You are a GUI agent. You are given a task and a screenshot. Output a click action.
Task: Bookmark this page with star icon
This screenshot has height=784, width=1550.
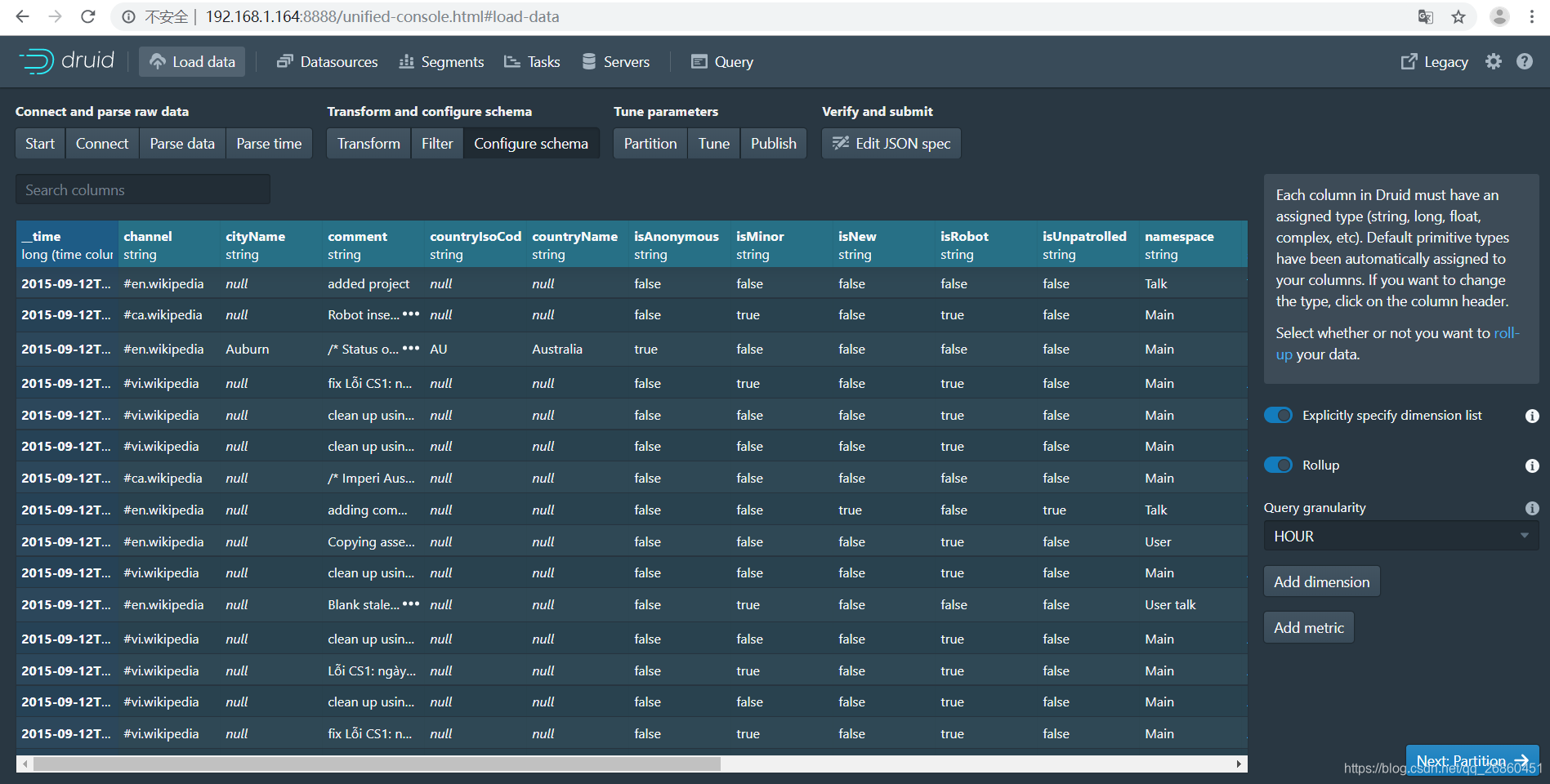click(x=1458, y=16)
